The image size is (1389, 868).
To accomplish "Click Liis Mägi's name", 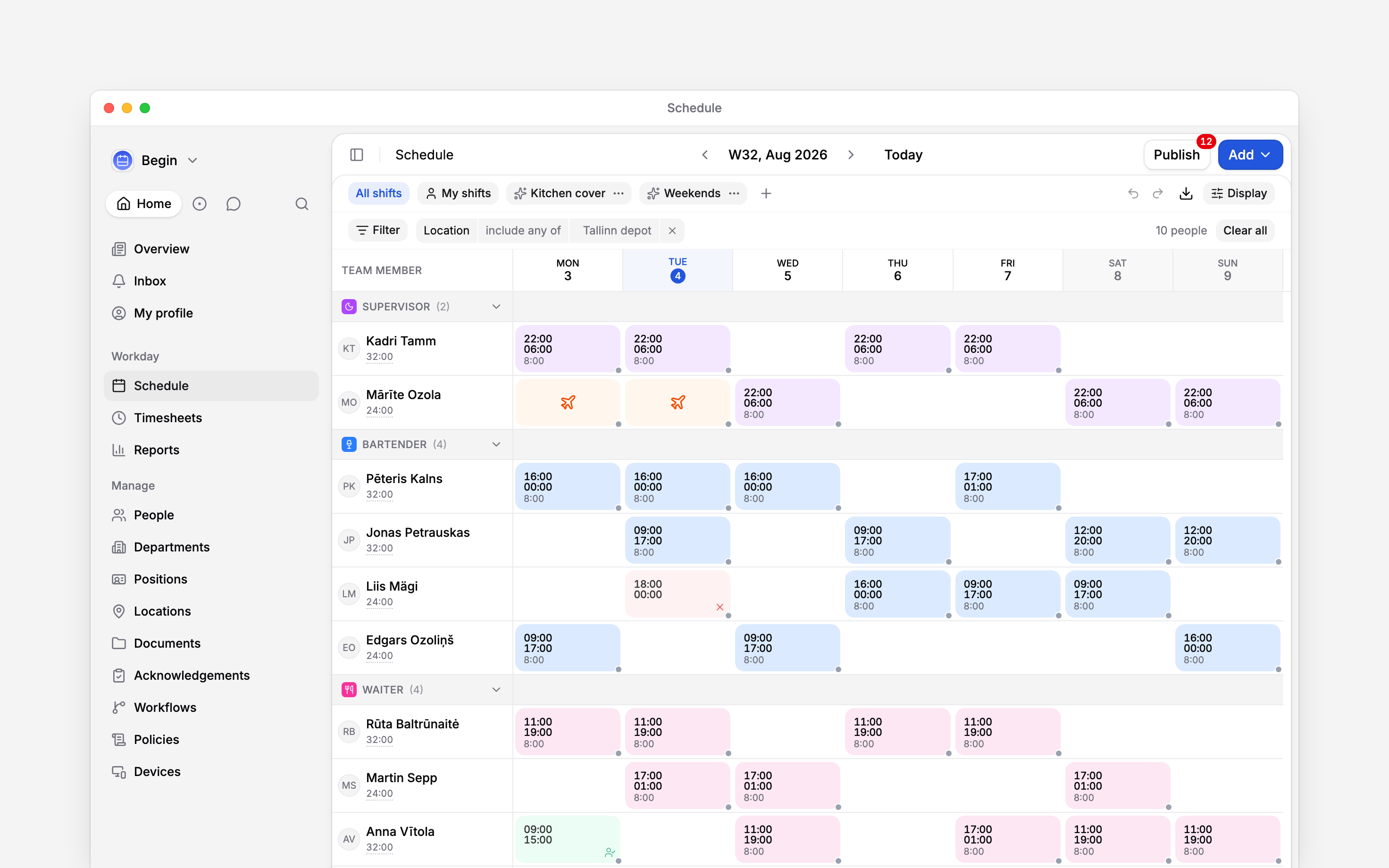I will [x=392, y=586].
